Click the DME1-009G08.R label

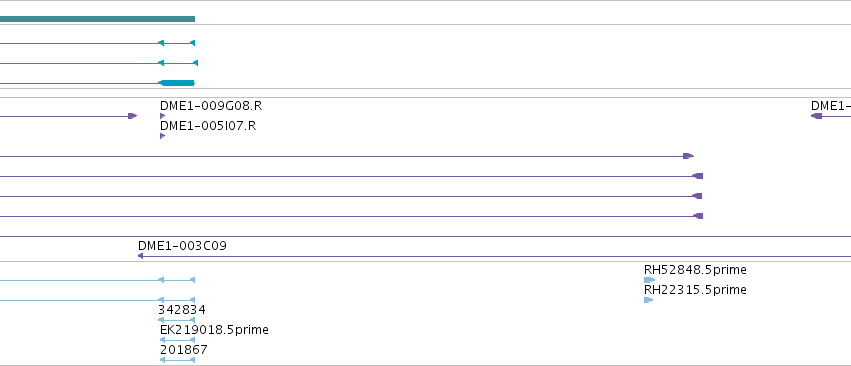211,105
